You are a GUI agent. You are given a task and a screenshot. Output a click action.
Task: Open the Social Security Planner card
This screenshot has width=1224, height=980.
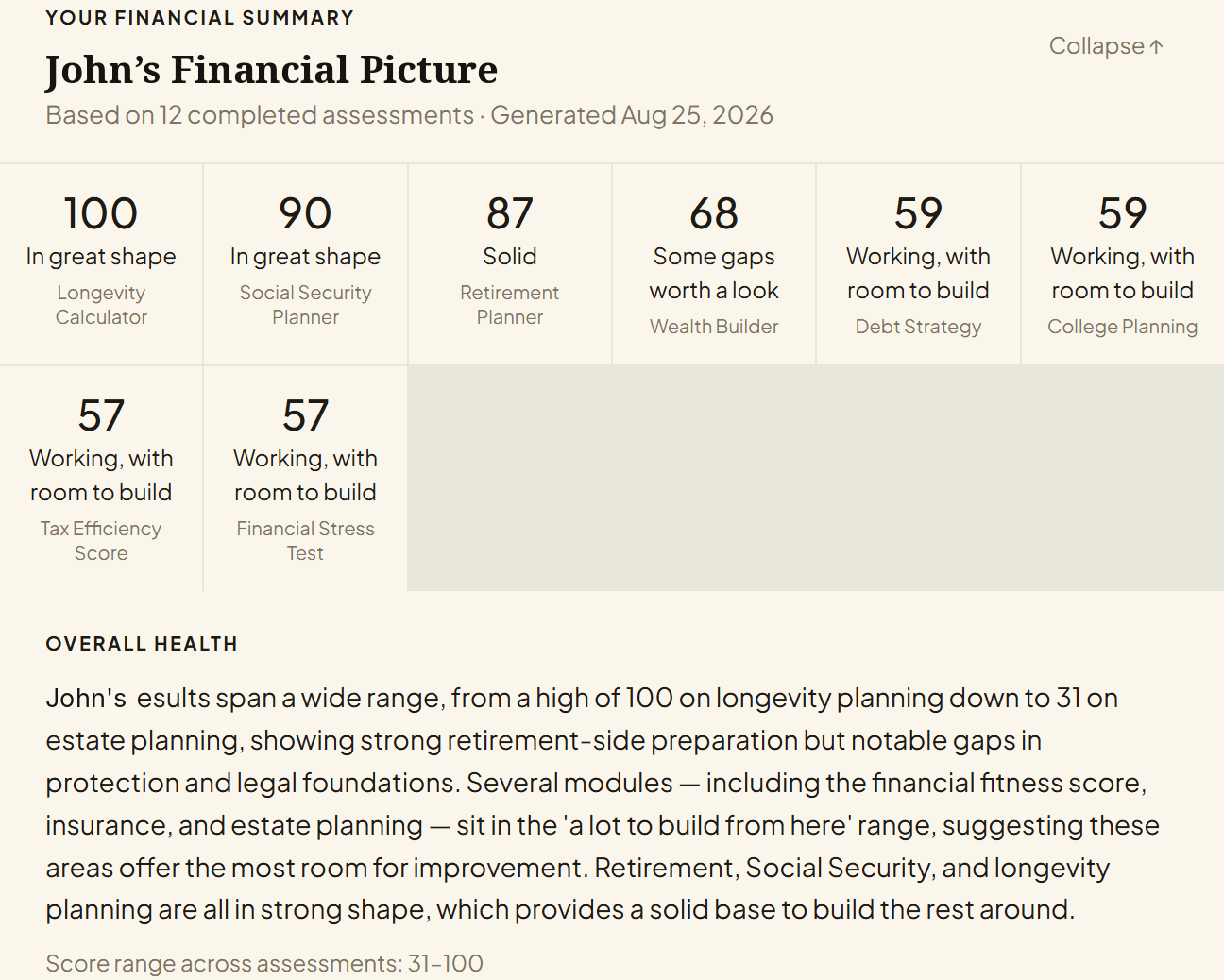pos(305,264)
